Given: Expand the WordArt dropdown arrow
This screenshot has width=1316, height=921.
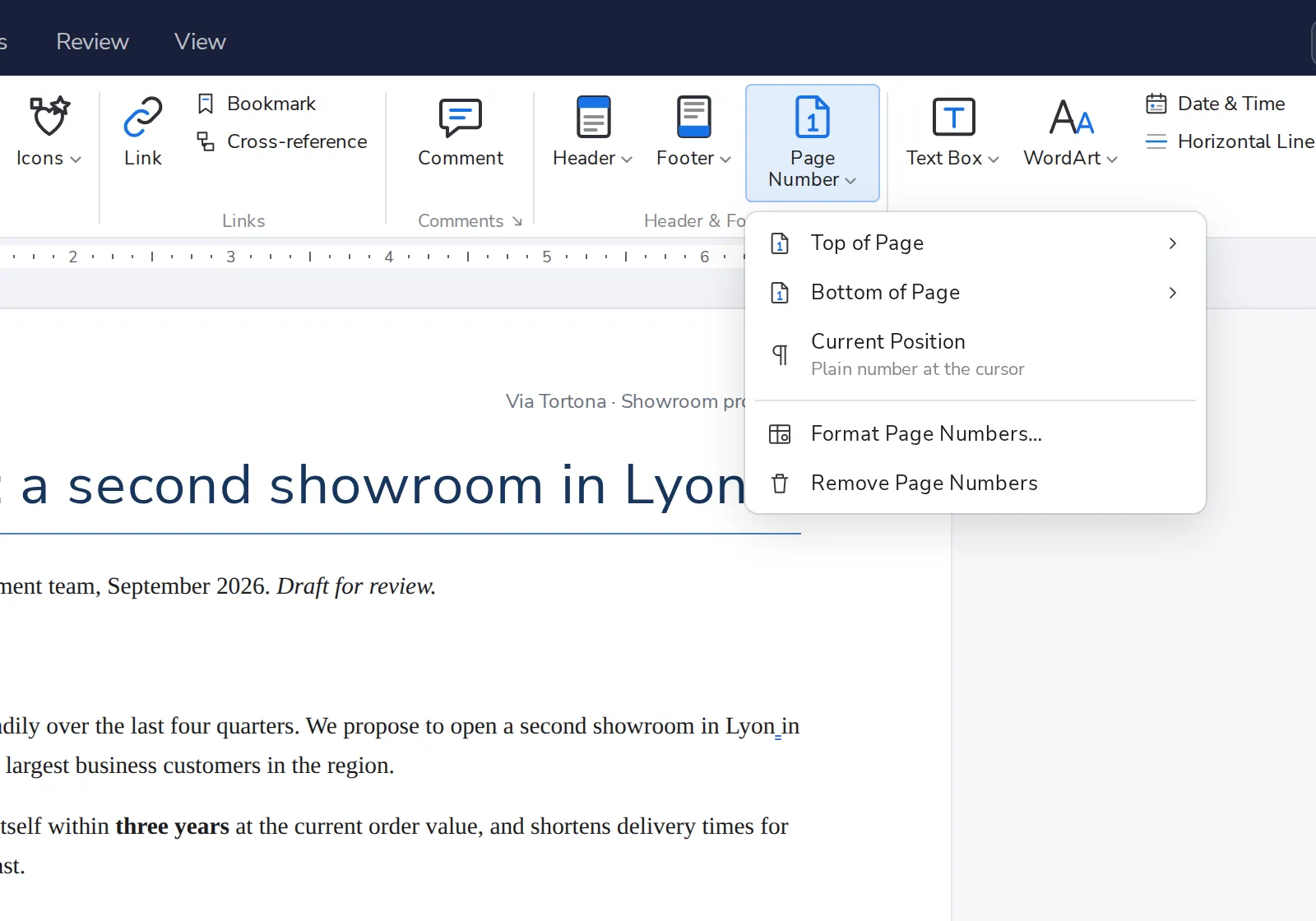Looking at the screenshot, I should (1112, 160).
